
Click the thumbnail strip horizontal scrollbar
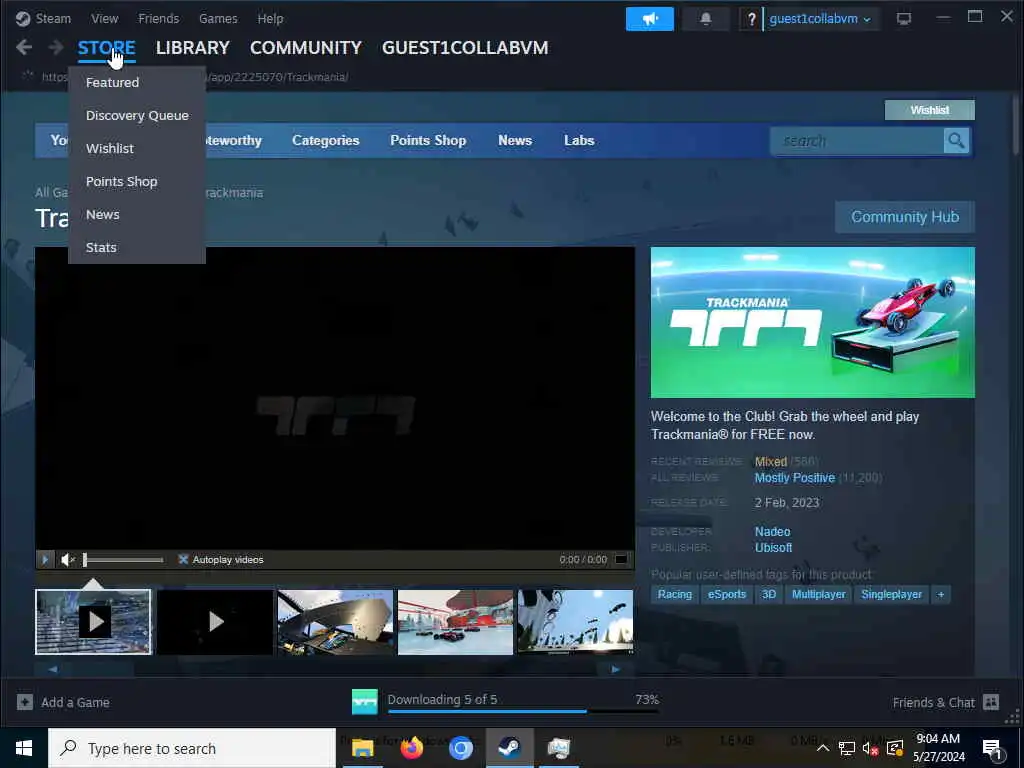pos(334,669)
